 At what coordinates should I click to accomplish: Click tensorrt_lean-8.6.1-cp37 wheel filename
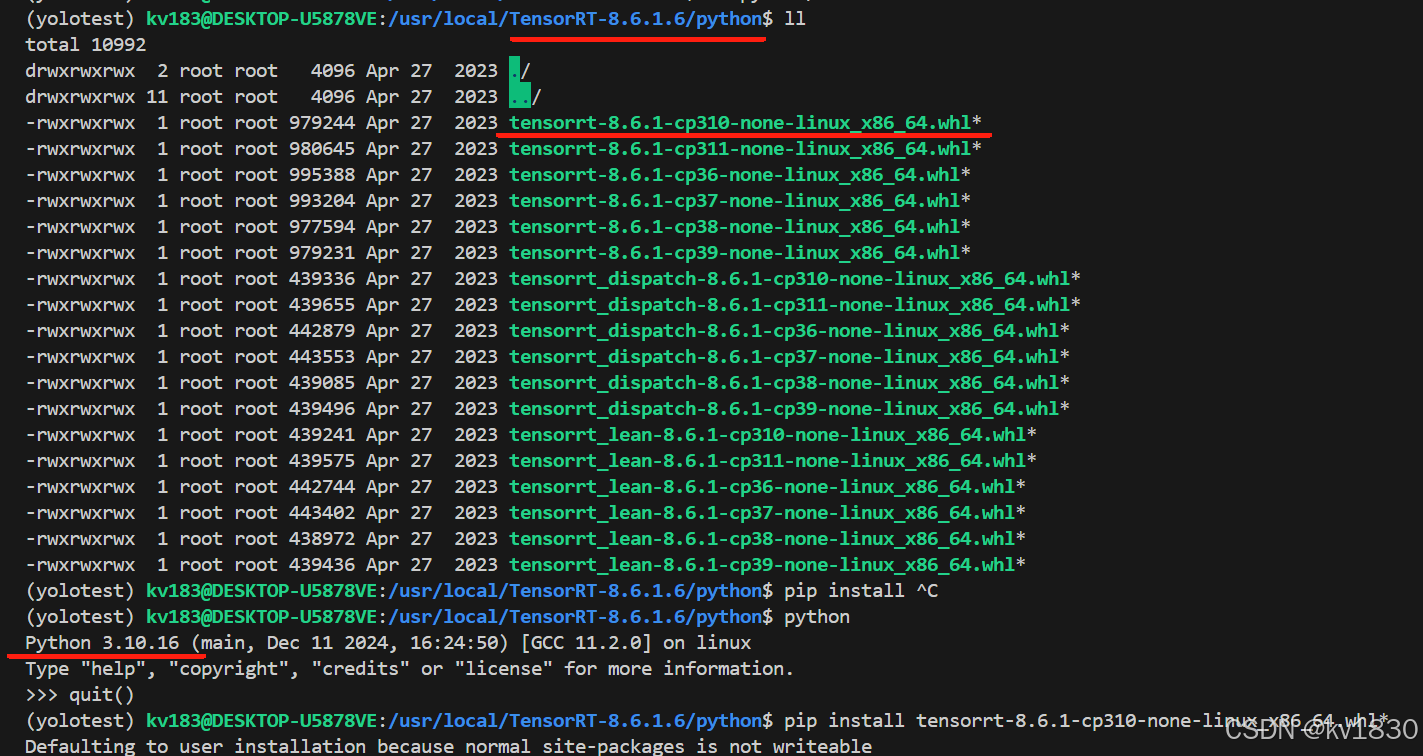tap(762, 513)
